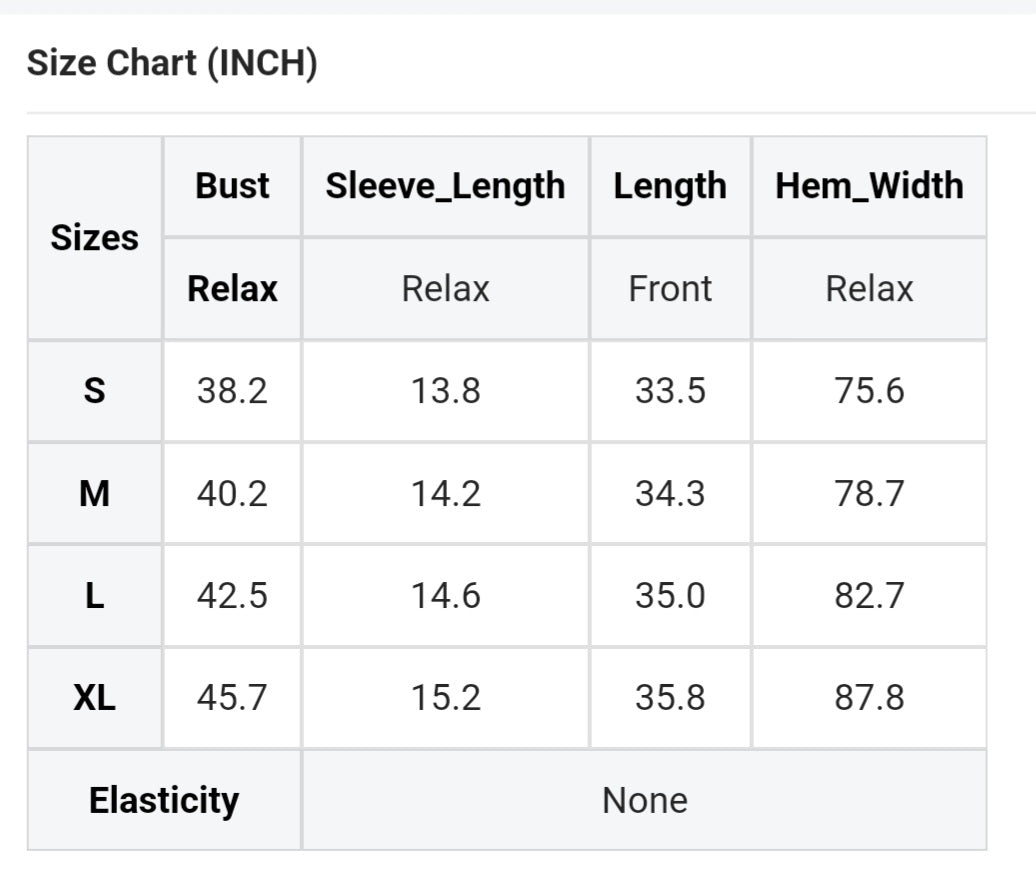Click the Front subheader under Length
This screenshot has width=1036, height=879.
pos(669,289)
